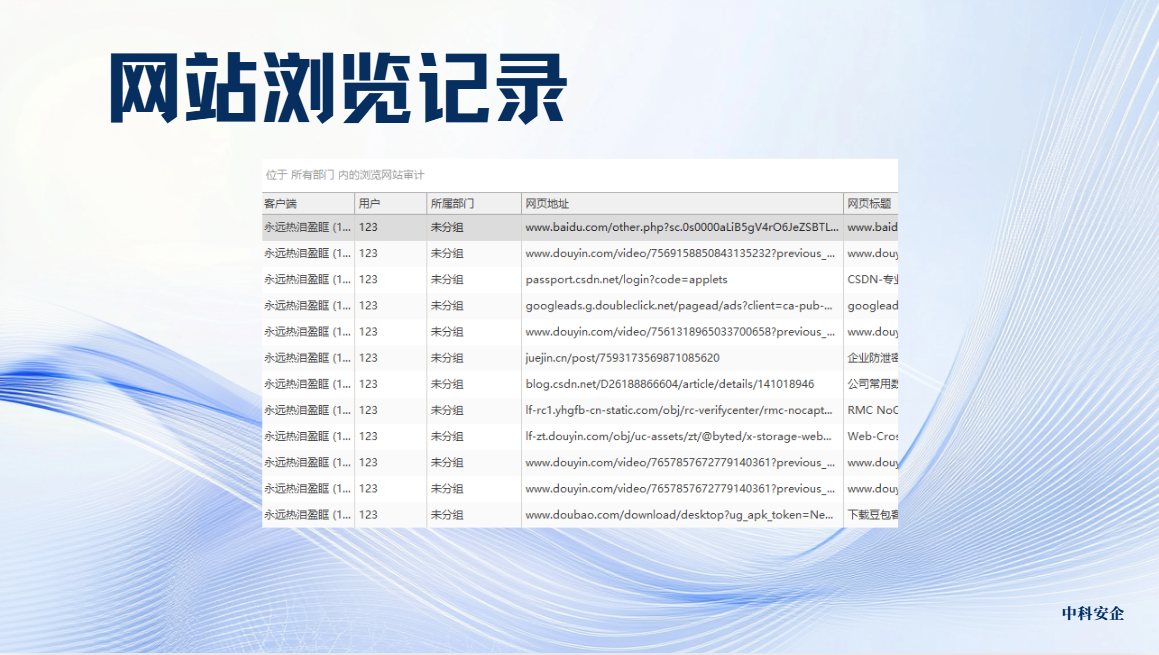Click the 公司常用 page title cell
Image resolution: width=1159 pixels, height=655 pixels.
coord(871,384)
